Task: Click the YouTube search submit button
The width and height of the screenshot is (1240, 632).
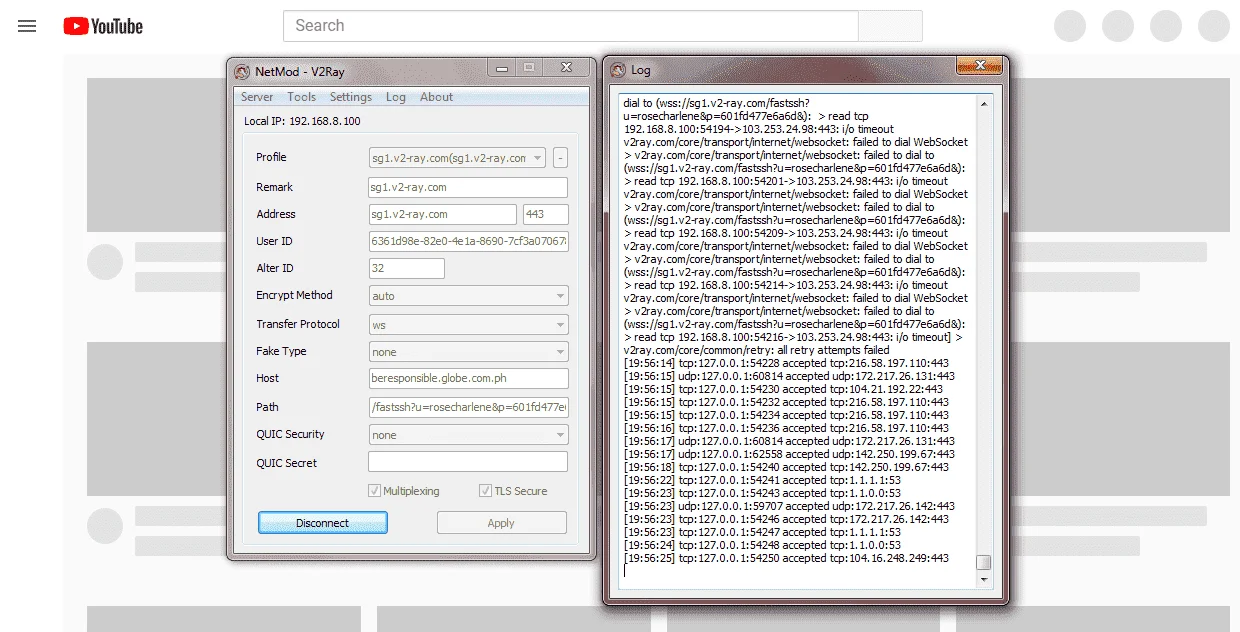Action: (x=890, y=26)
